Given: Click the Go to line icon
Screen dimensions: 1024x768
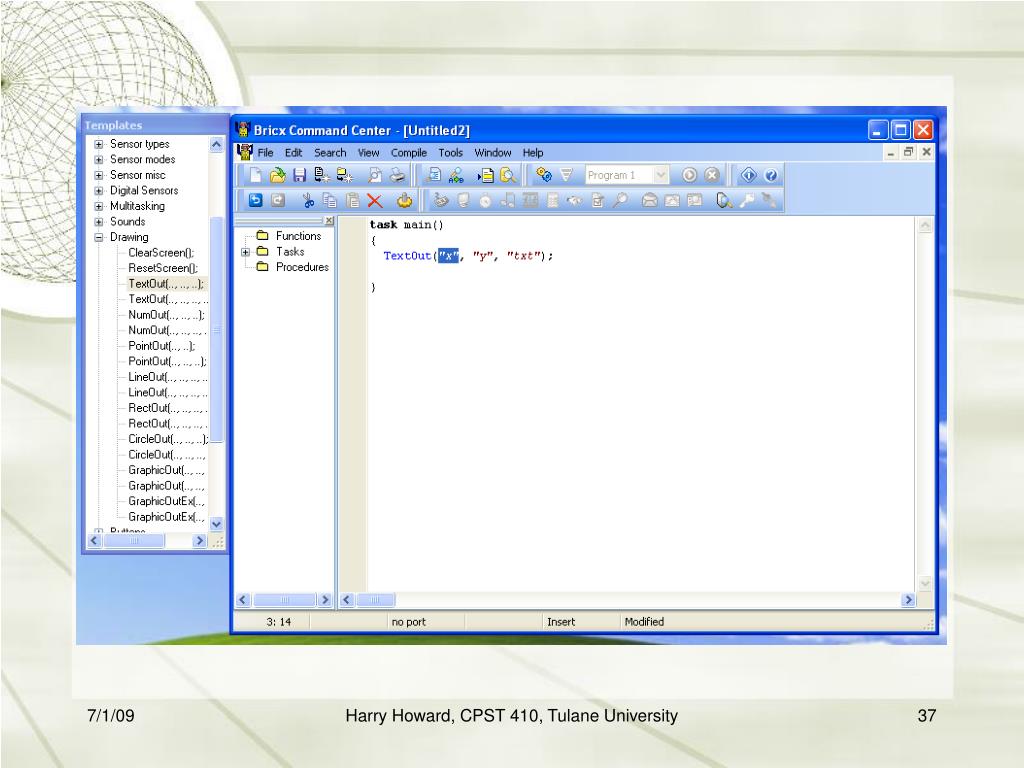Looking at the screenshot, I should (x=485, y=175).
